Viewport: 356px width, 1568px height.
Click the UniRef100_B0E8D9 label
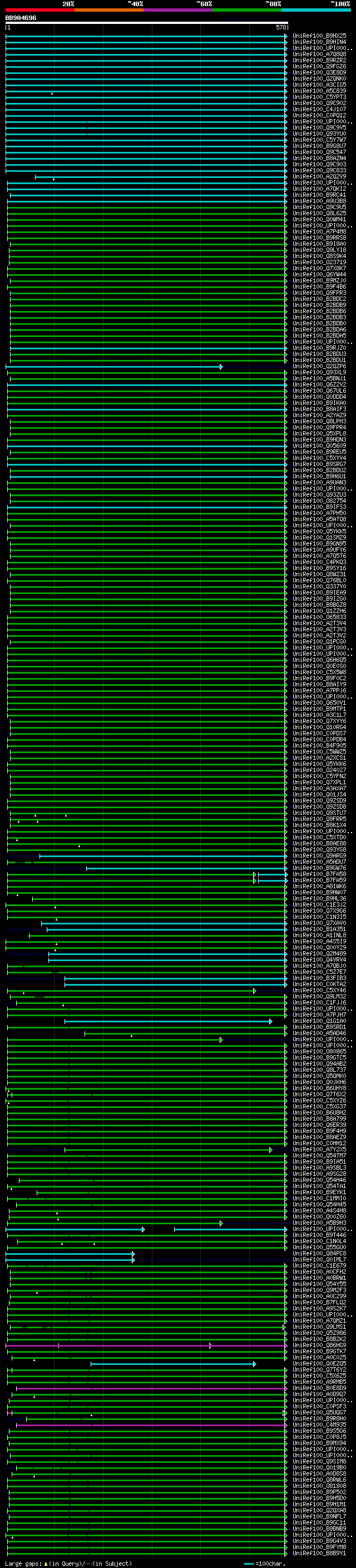point(319,1388)
